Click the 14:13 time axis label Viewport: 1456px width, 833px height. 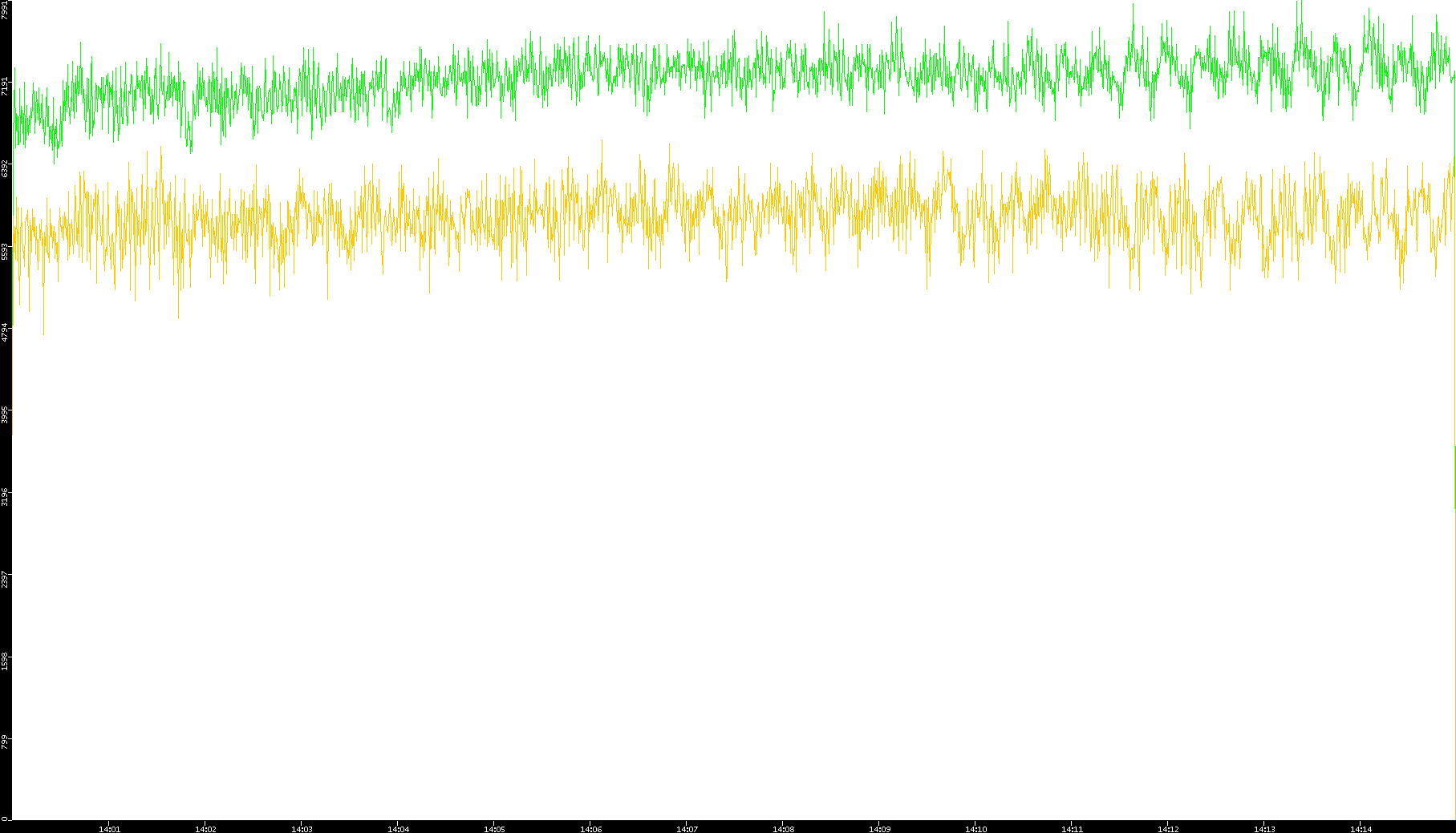(x=1264, y=829)
